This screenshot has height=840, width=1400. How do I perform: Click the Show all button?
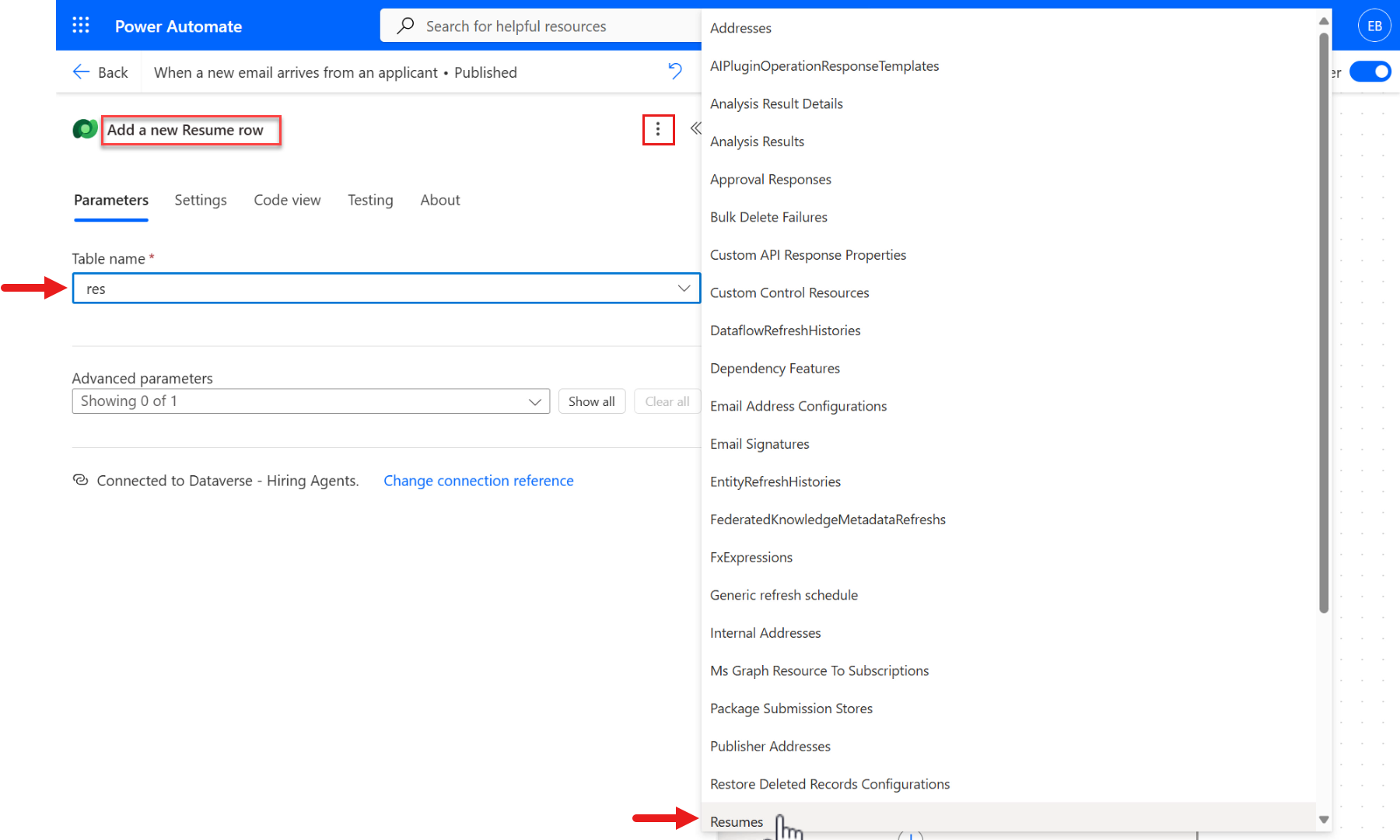[591, 401]
